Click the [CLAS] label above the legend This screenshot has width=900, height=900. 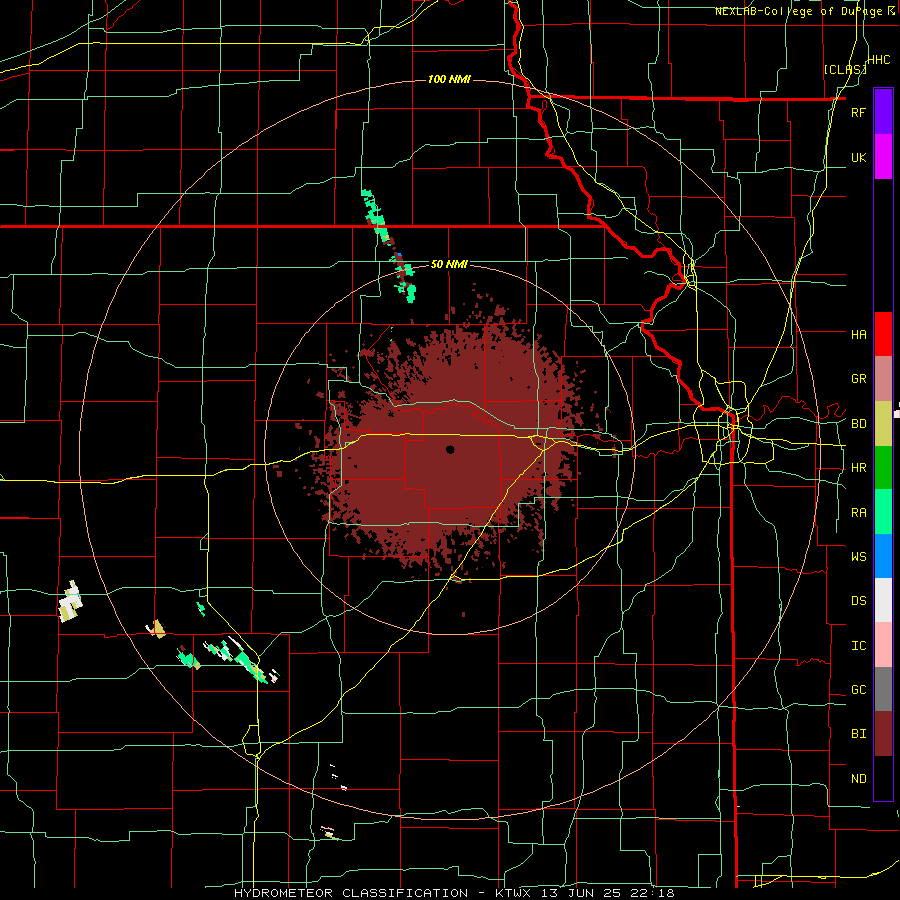[x=844, y=69]
